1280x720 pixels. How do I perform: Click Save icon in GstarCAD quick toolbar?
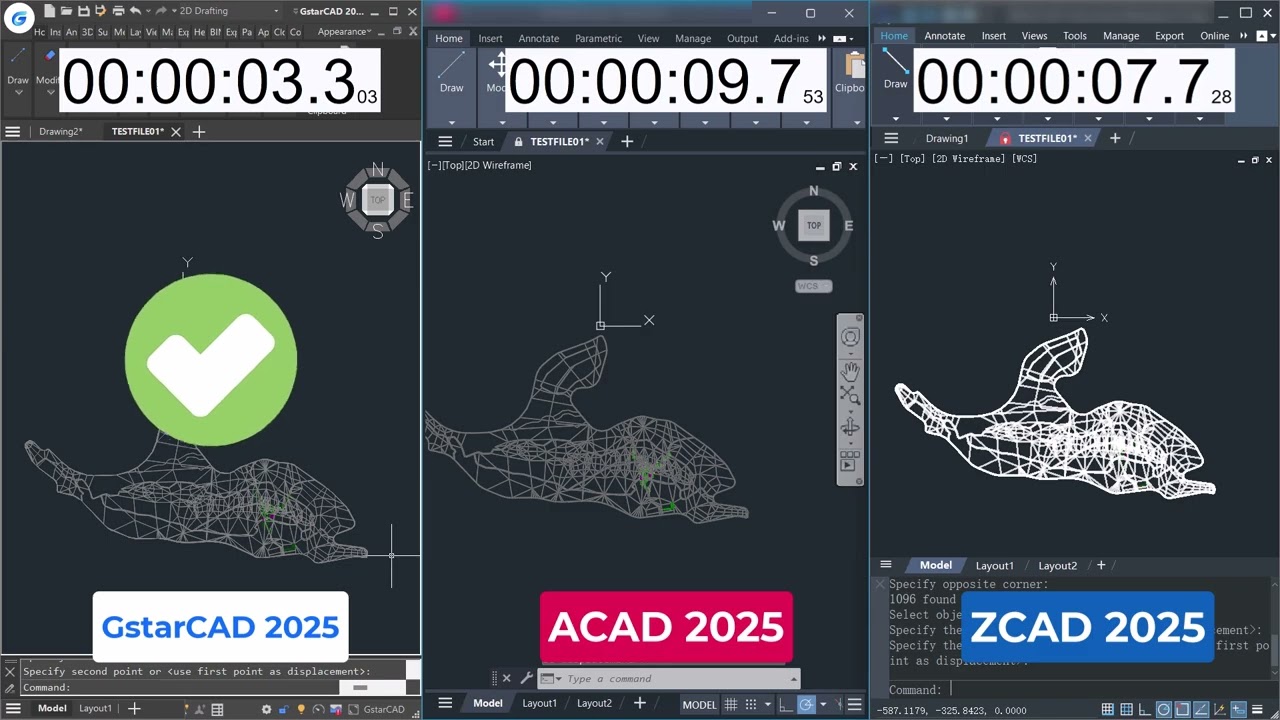pyautogui.click(x=84, y=11)
